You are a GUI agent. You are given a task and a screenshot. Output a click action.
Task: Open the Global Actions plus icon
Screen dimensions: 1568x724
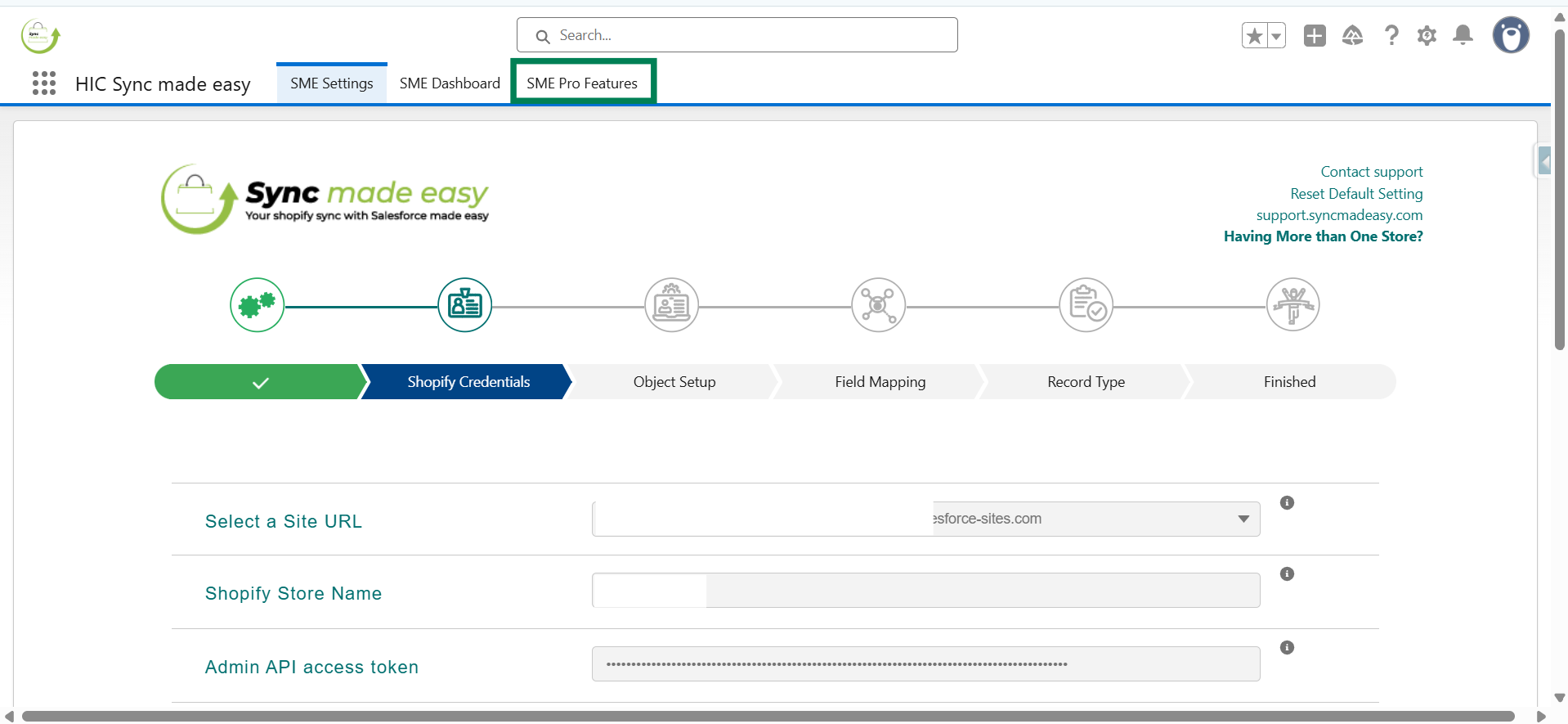[1315, 36]
